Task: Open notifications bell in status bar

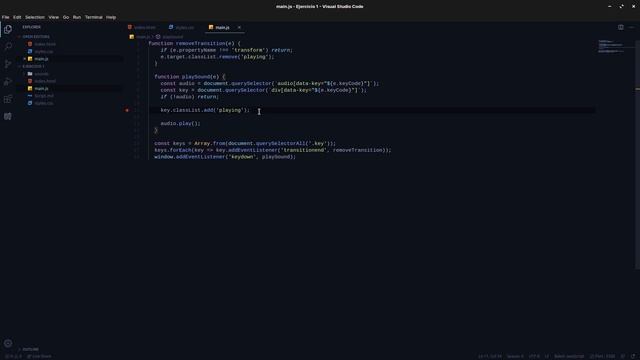Action: pos(633,356)
